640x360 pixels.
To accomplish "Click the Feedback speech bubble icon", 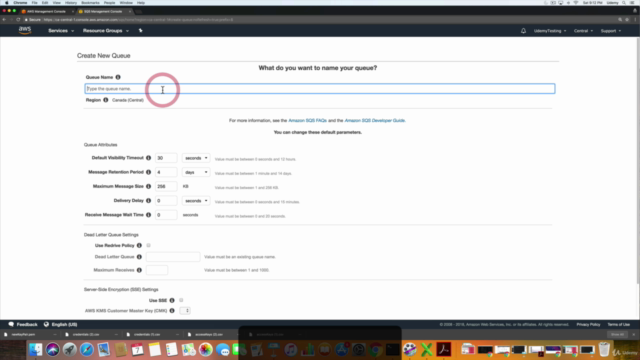I will [11, 324].
